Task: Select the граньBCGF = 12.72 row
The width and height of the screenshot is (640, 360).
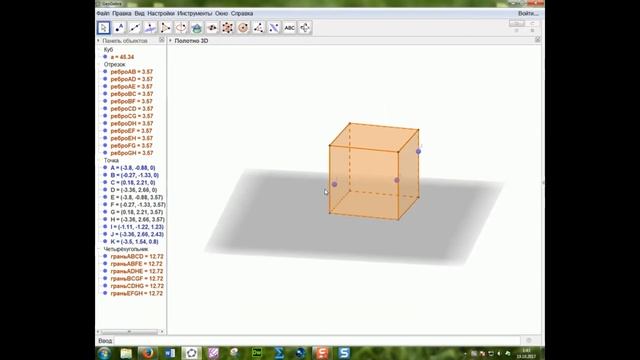Action: click(137, 279)
